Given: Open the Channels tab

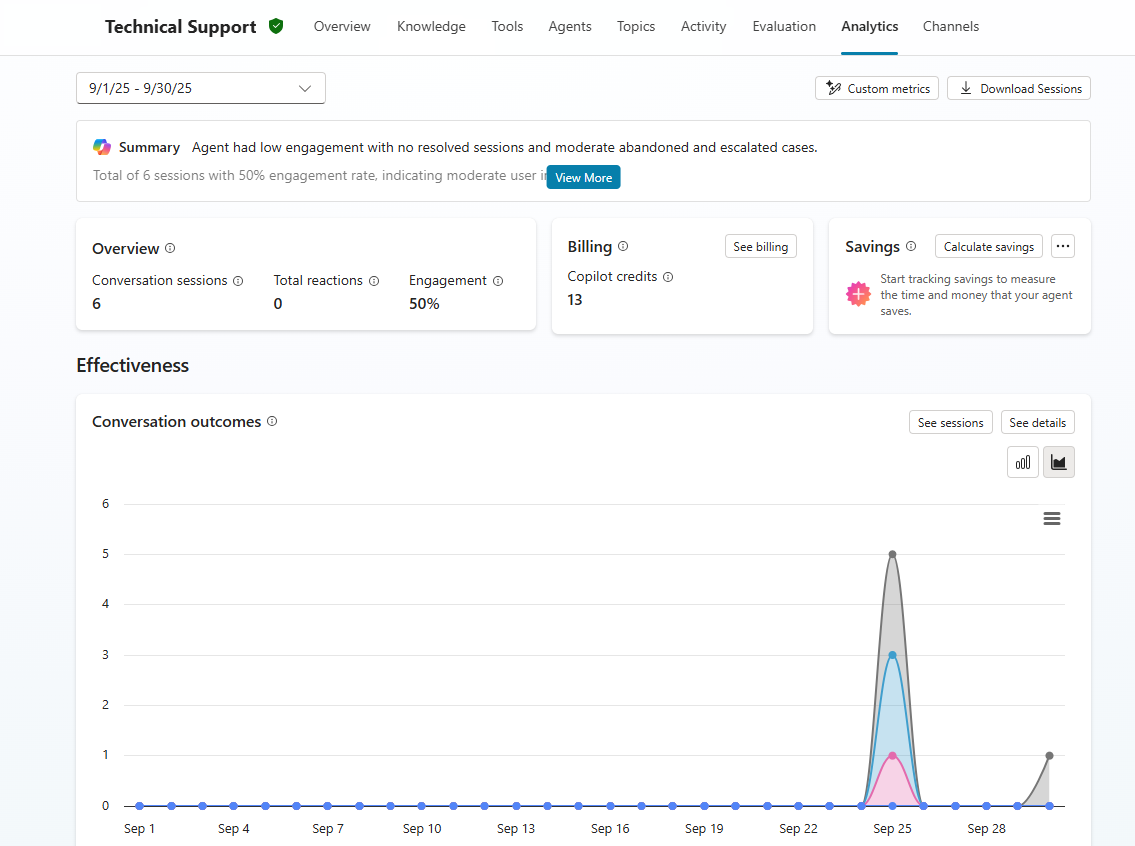Looking at the screenshot, I should 950,27.
